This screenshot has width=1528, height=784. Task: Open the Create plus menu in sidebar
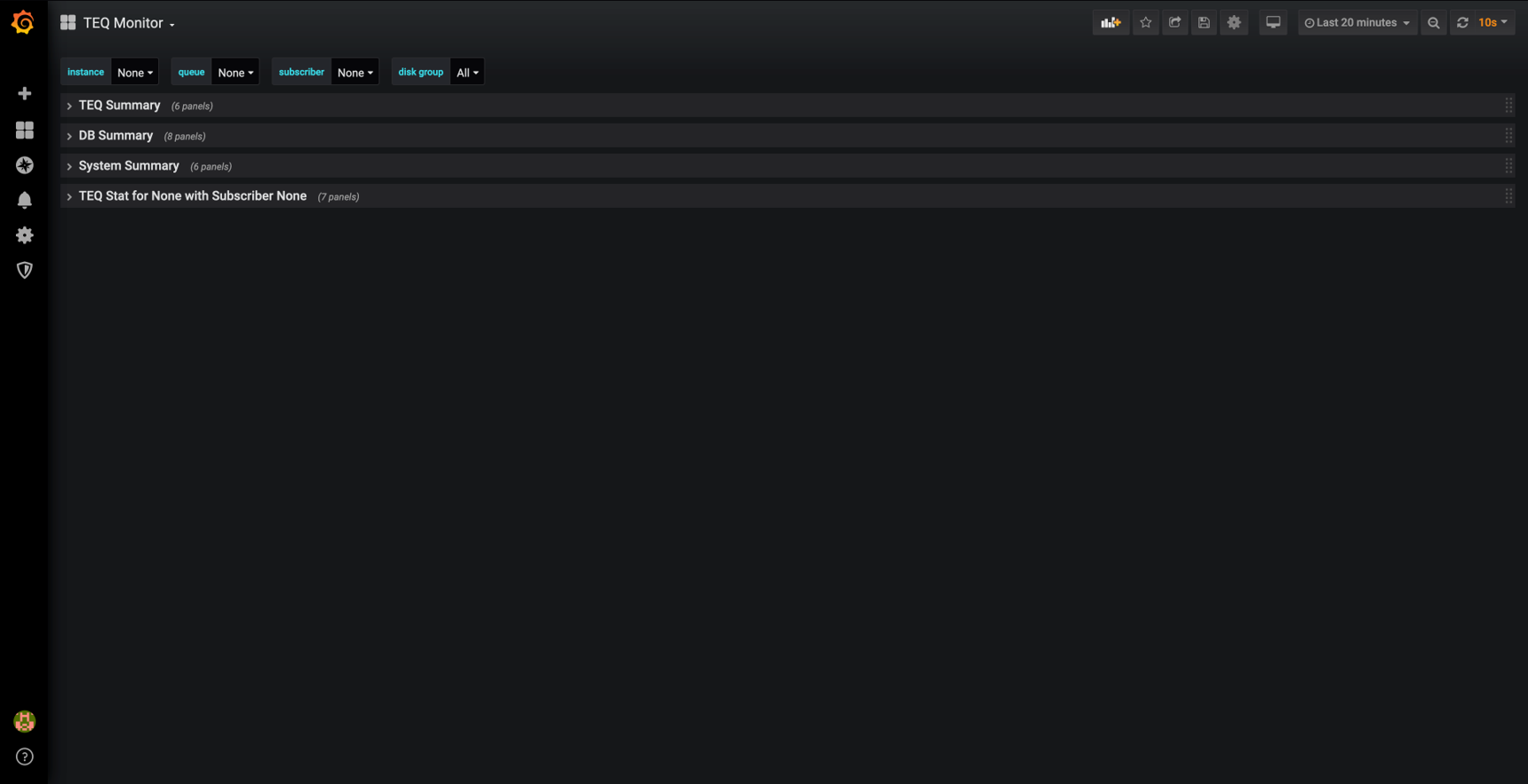click(25, 93)
